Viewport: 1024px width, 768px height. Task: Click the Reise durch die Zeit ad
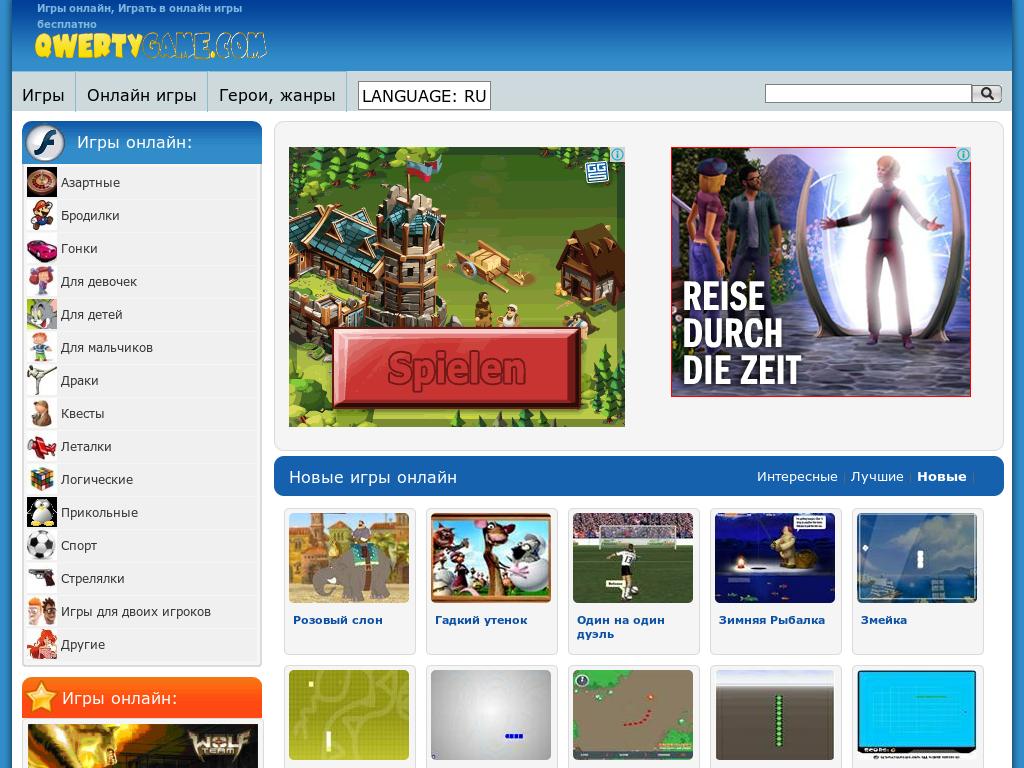tap(821, 272)
